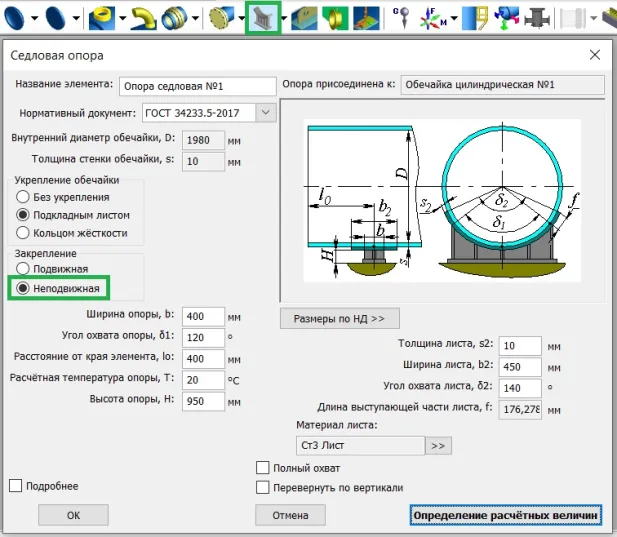Tick the 'Перевернуть по вертикали' checkbox
The image size is (617, 537).
(263, 487)
